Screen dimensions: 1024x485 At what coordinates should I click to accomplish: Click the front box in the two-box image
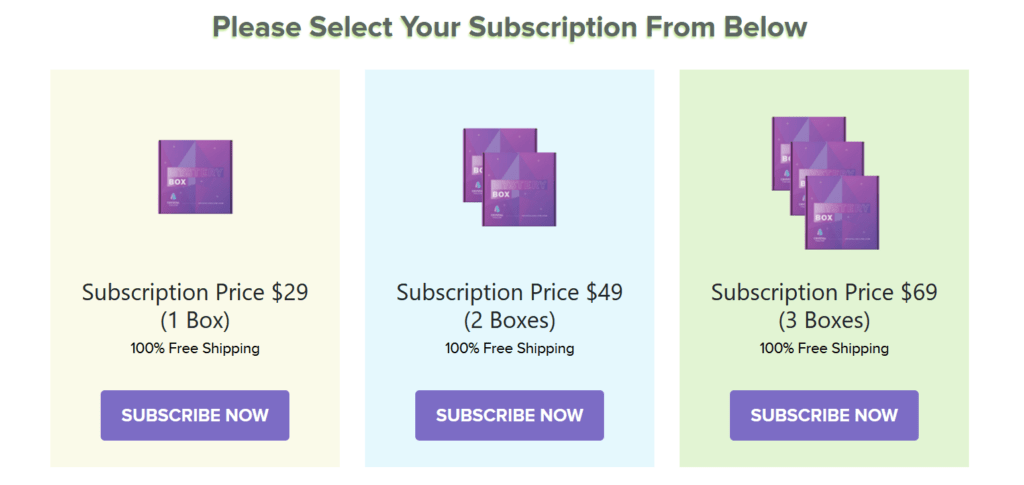click(x=519, y=189)
